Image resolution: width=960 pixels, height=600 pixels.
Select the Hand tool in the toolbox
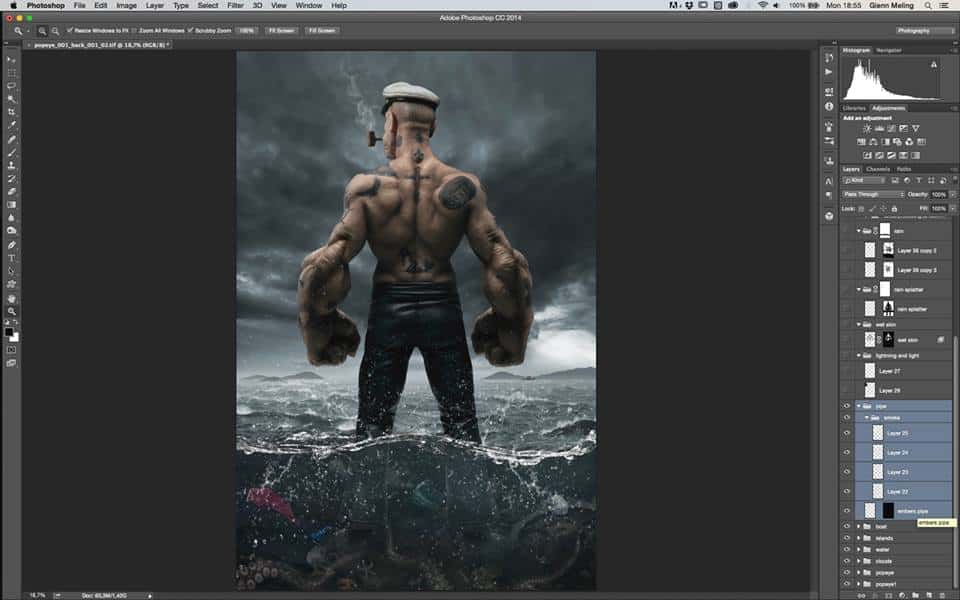tap(11, 298)
